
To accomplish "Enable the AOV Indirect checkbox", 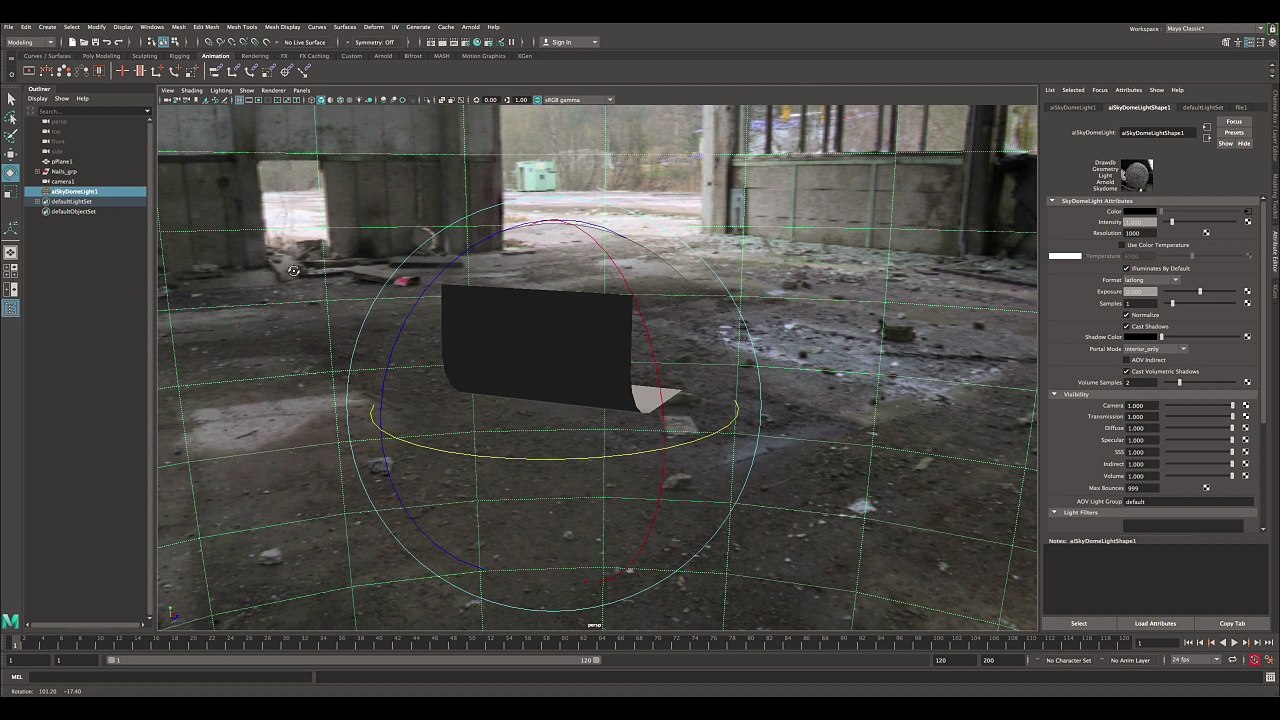I will coord(1126,360).
